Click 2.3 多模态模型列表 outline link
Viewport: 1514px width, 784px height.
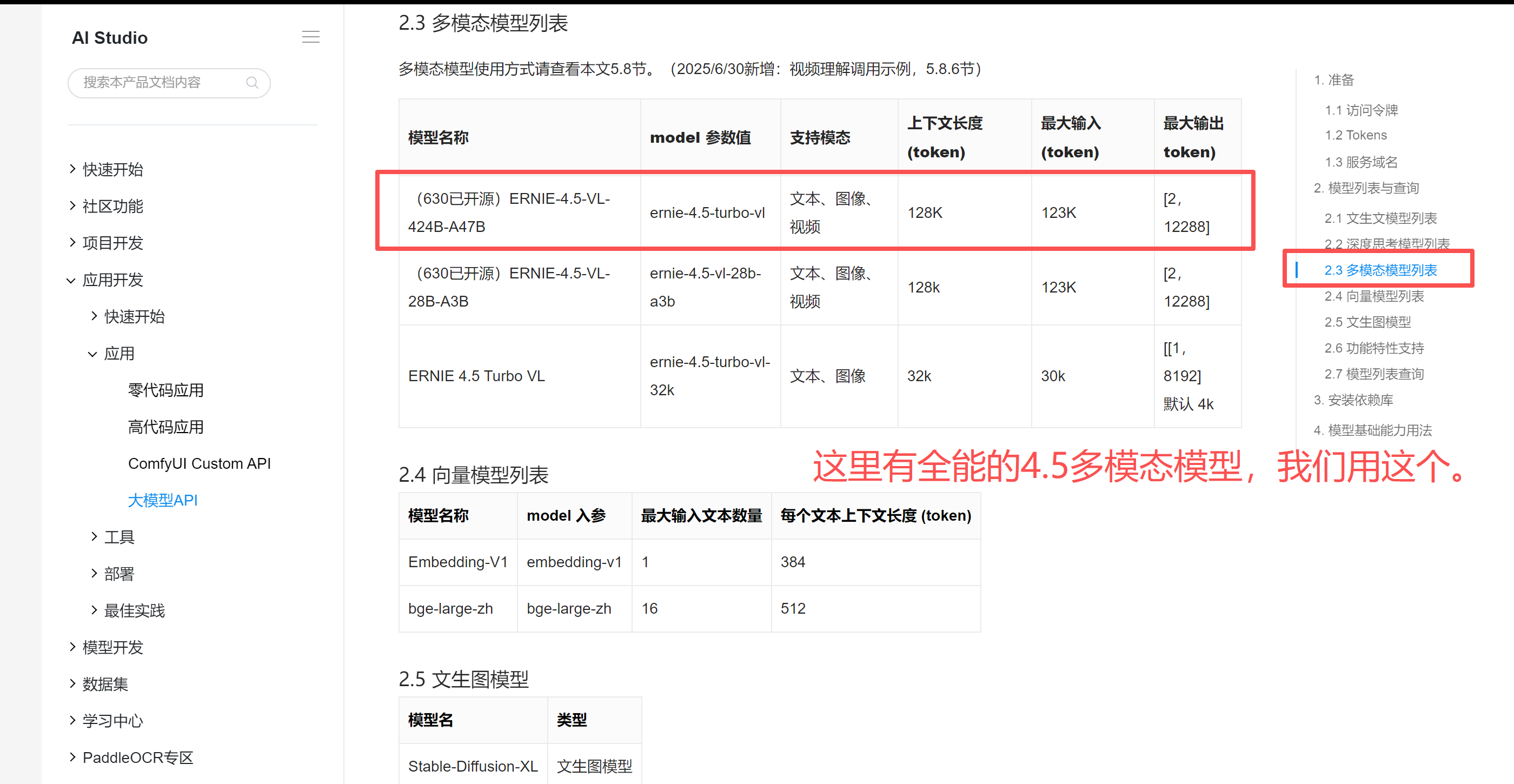click(x=1380, y=270)
